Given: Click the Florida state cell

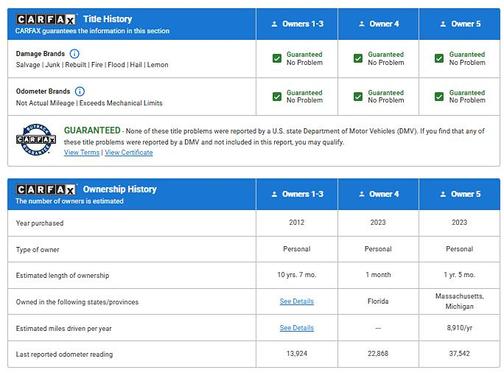Looking at the screenshot, I should [x=378, y=301].
